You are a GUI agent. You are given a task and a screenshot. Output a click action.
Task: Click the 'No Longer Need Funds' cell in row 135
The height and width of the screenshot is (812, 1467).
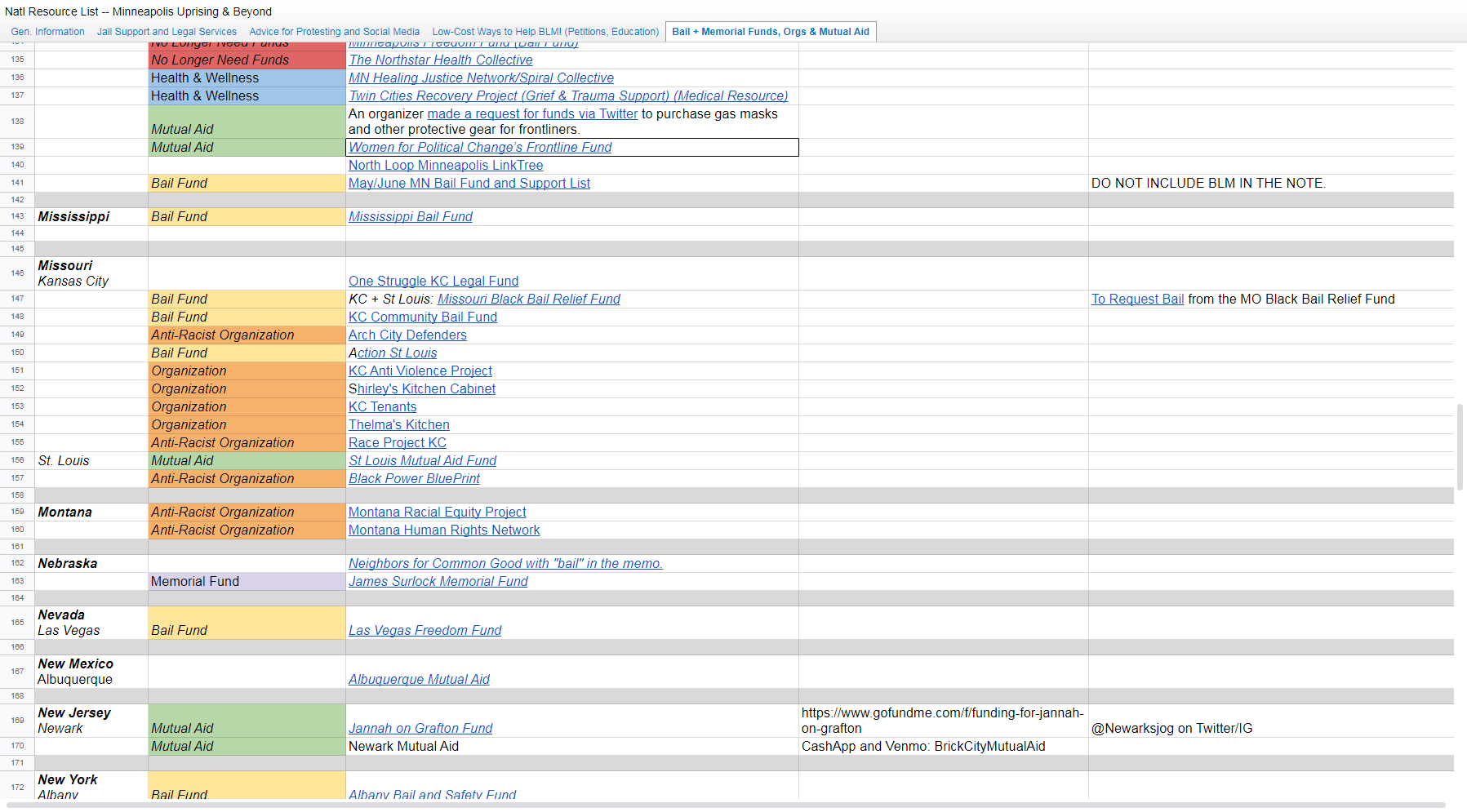(x=247, y=60)
